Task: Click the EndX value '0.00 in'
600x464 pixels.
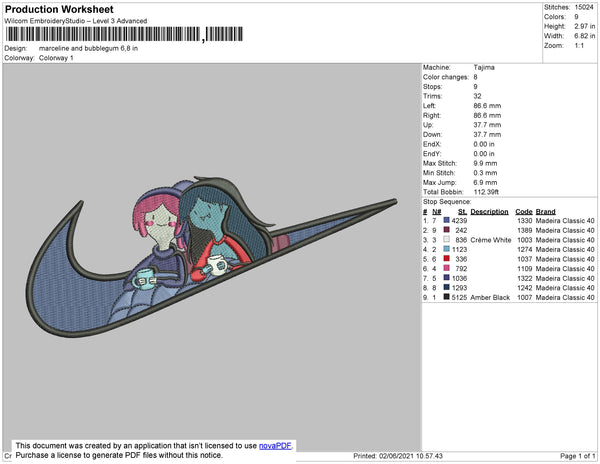Action: click(484, 144)
